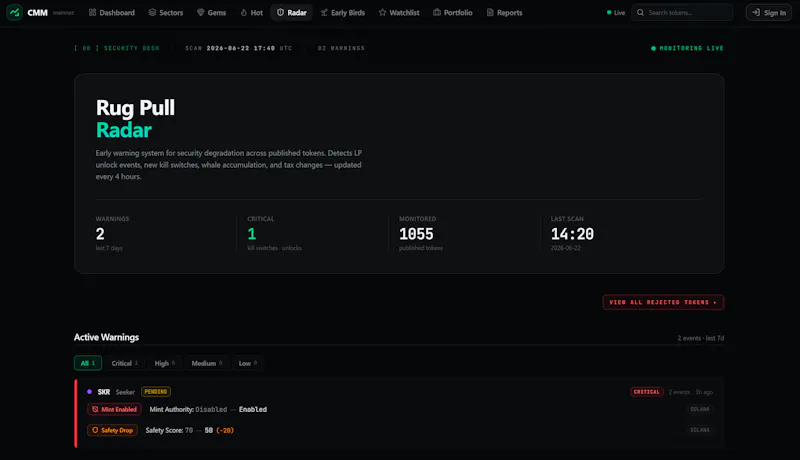Click the Watchlist star icon
Image resolution: width=800 pixels, height=460 pixels.
tap(382, 12)
